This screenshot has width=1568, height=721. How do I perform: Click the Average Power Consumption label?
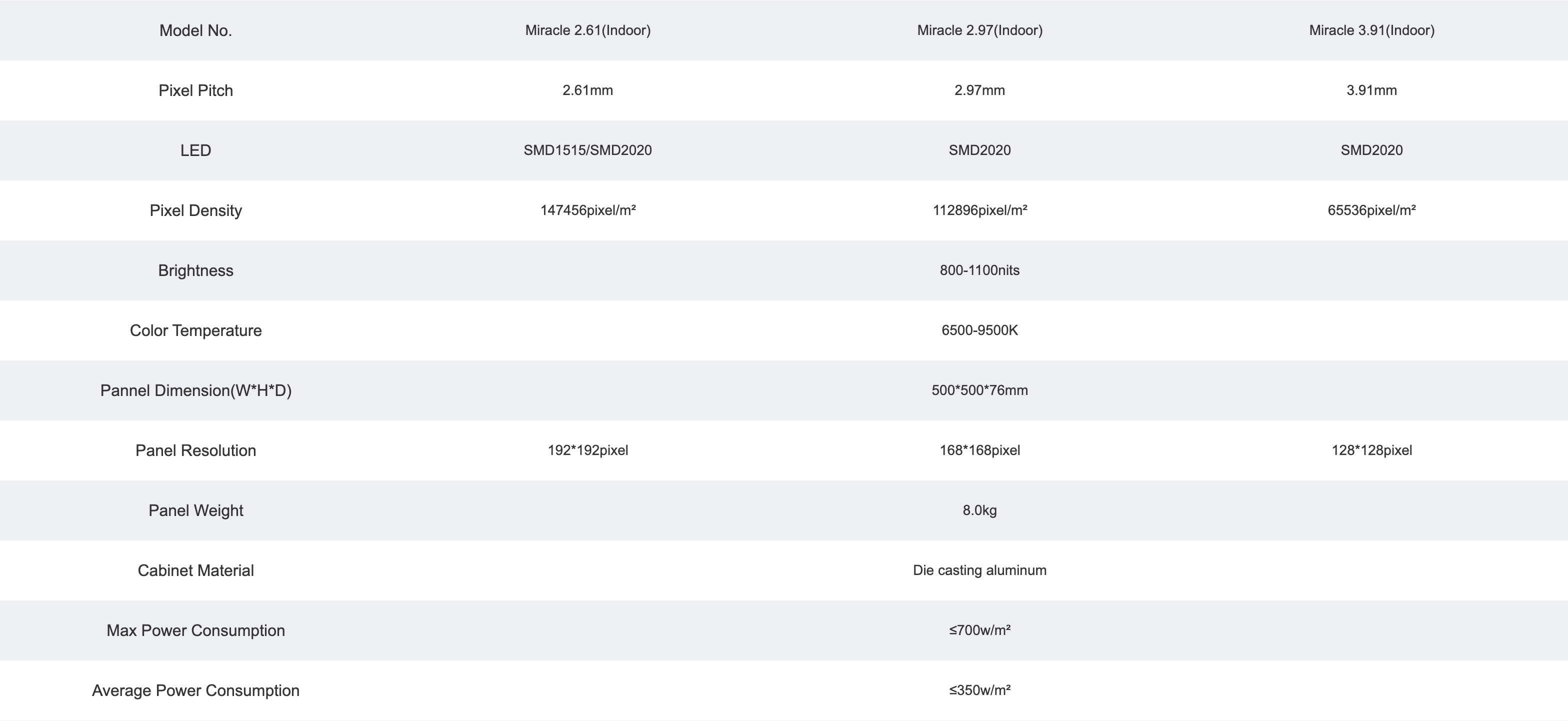coord(195,690)
